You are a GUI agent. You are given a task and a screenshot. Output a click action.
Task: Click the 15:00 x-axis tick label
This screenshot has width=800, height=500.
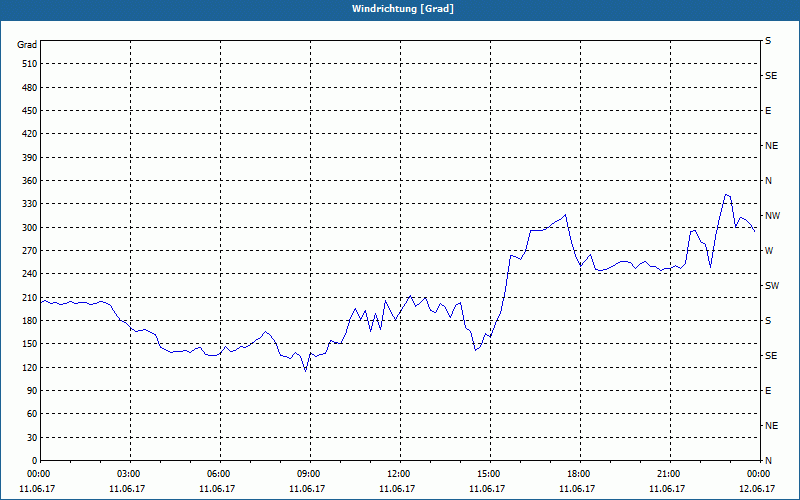click(x=490, y=474)
